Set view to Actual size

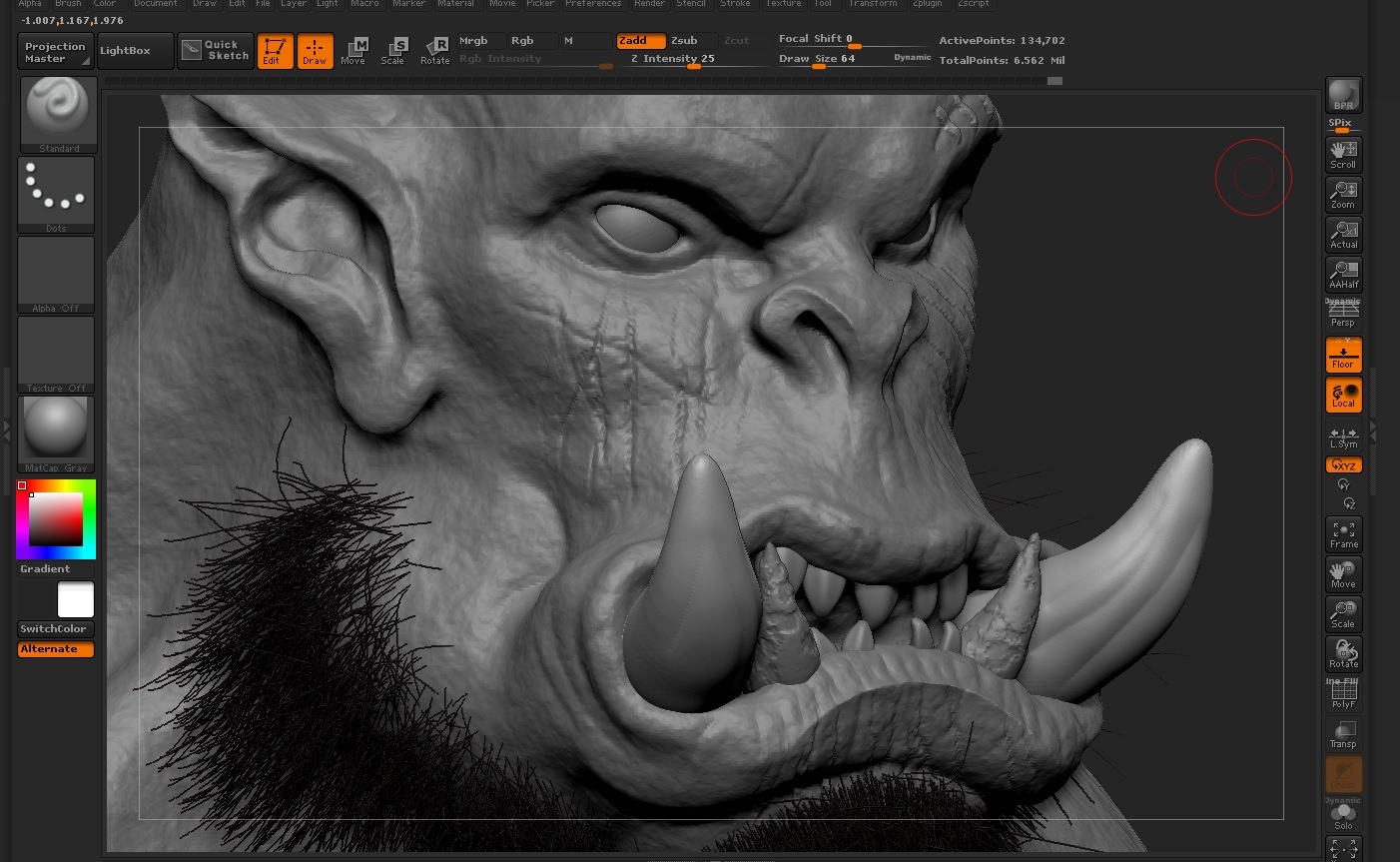click(1343, 235)
